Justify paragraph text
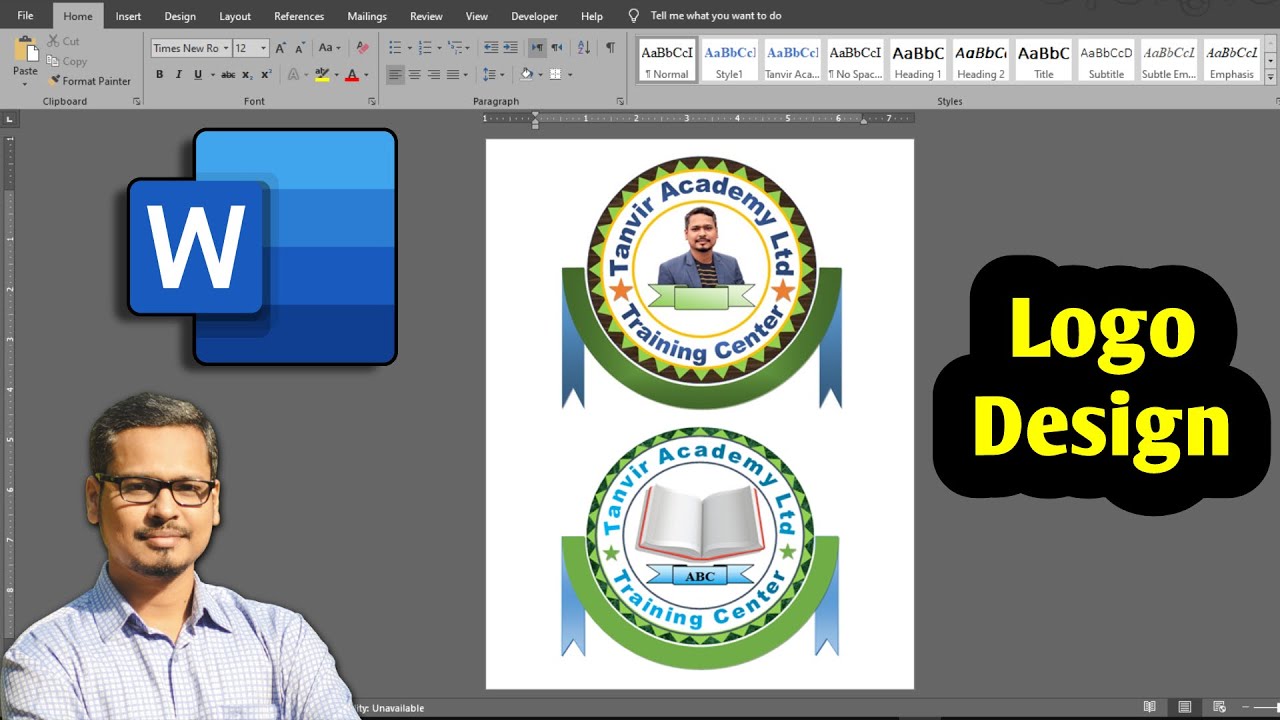Screen dimensions: 1280x720 453,75
